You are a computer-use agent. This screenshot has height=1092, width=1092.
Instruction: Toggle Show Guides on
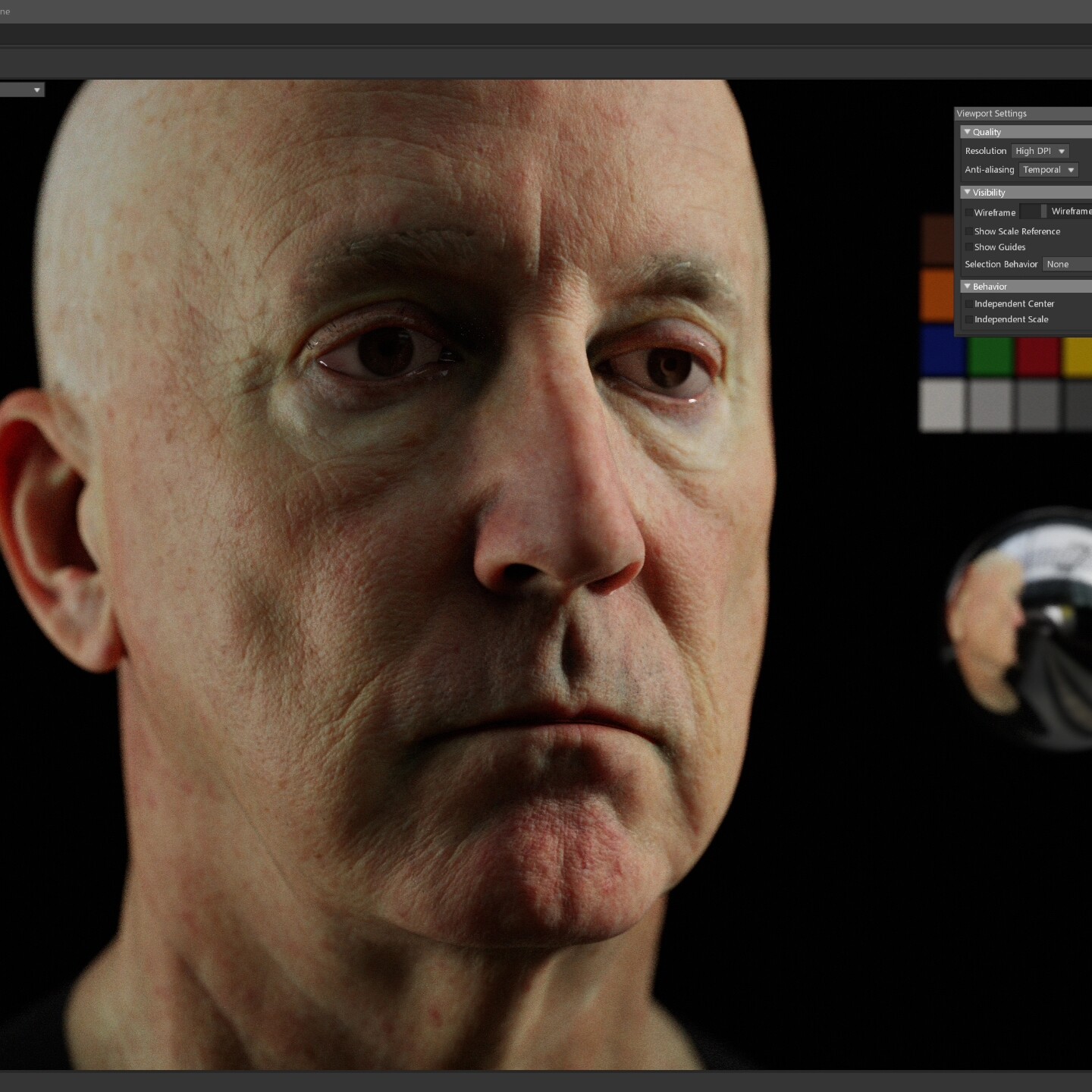pos(969,247)
